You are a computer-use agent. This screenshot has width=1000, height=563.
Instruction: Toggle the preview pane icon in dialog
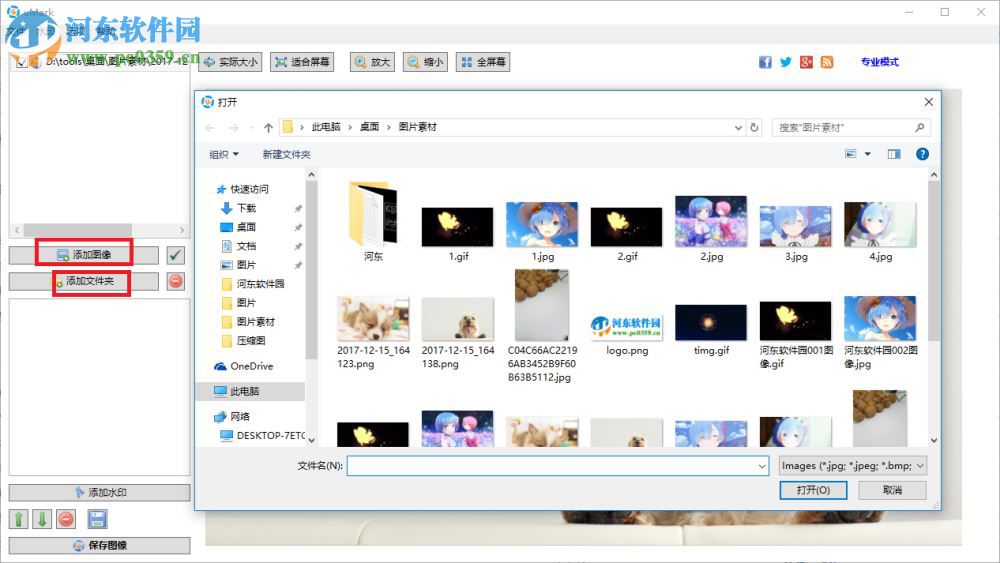click(893, 154)
